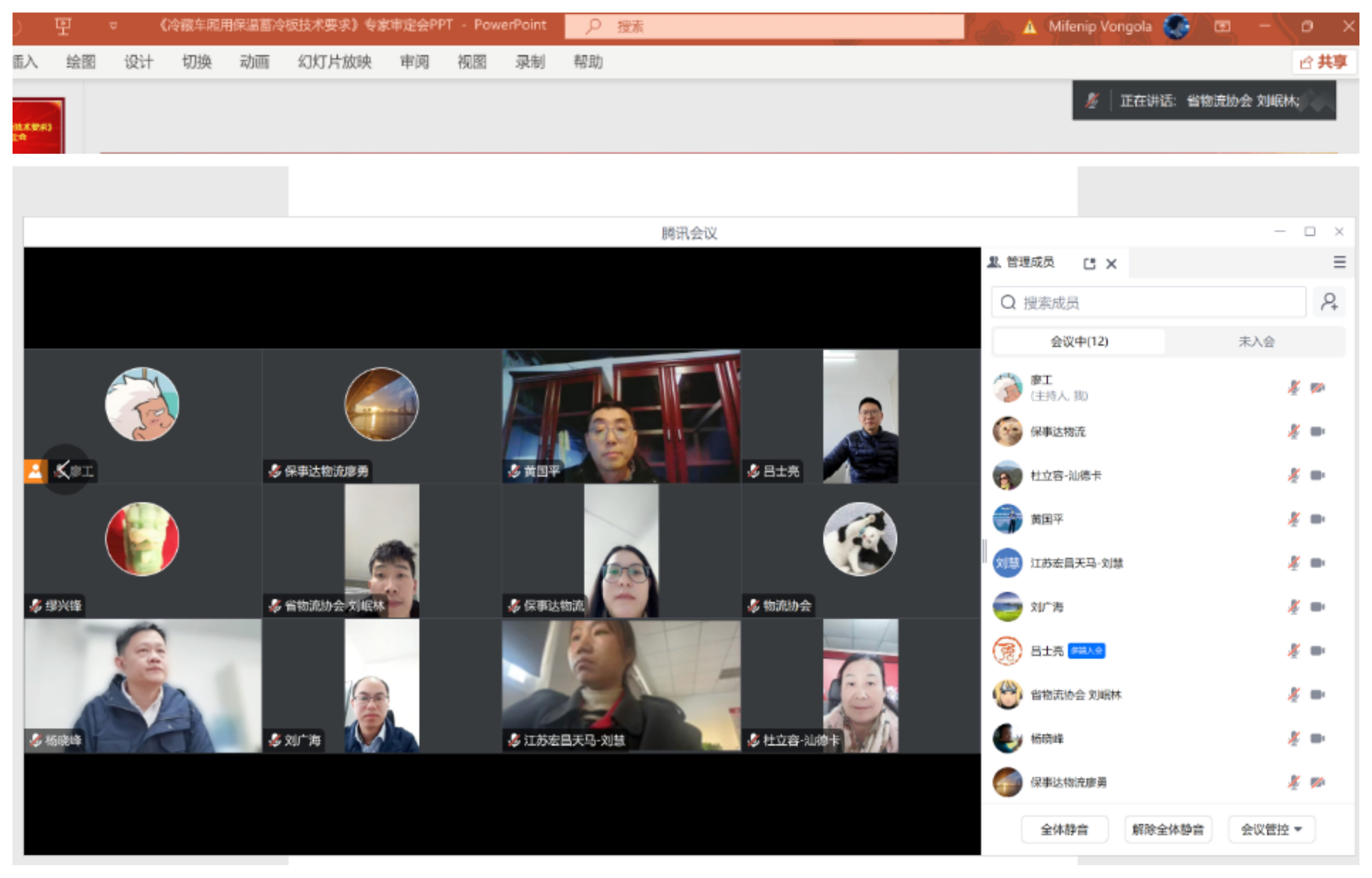Toggle microphone for 杜立容-汕德卡
Viewport: 1372px width, 878px height.
(1294, 476)
